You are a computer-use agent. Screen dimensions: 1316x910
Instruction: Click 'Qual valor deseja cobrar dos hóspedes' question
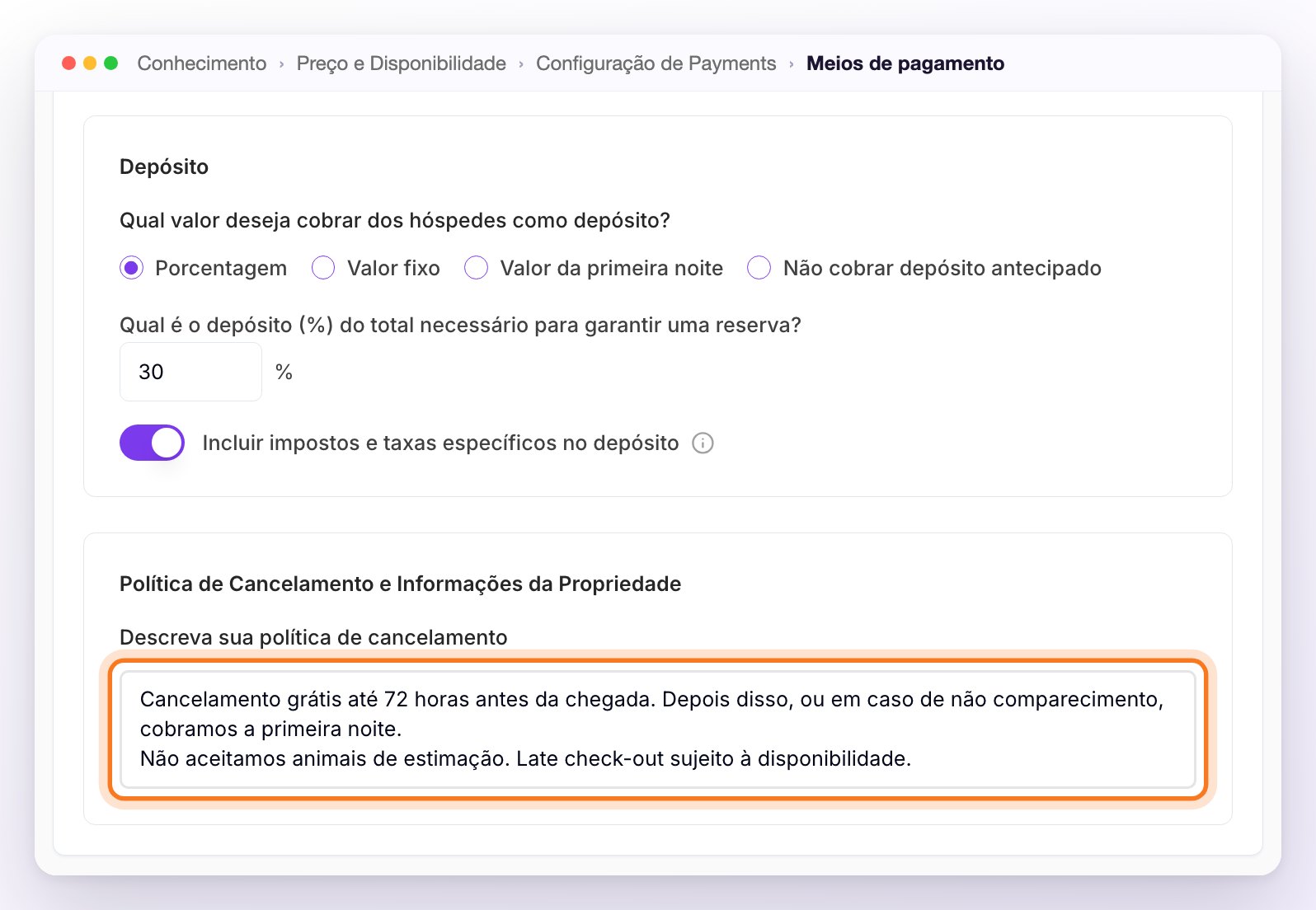tap(395, 221)
